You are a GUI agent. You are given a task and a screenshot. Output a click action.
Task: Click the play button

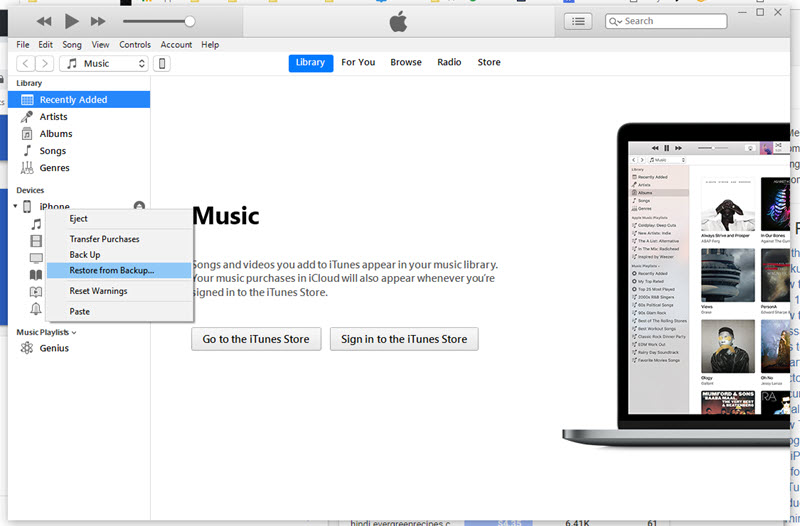coord(71,21)
